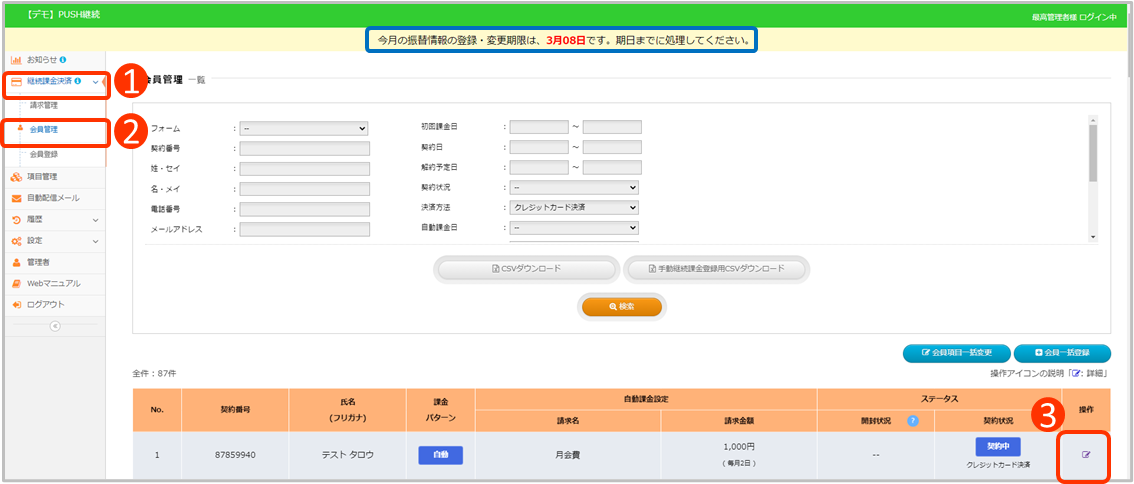
Task: Open 項目管理 in the sidebar
Action: click(x=42, y=177)
